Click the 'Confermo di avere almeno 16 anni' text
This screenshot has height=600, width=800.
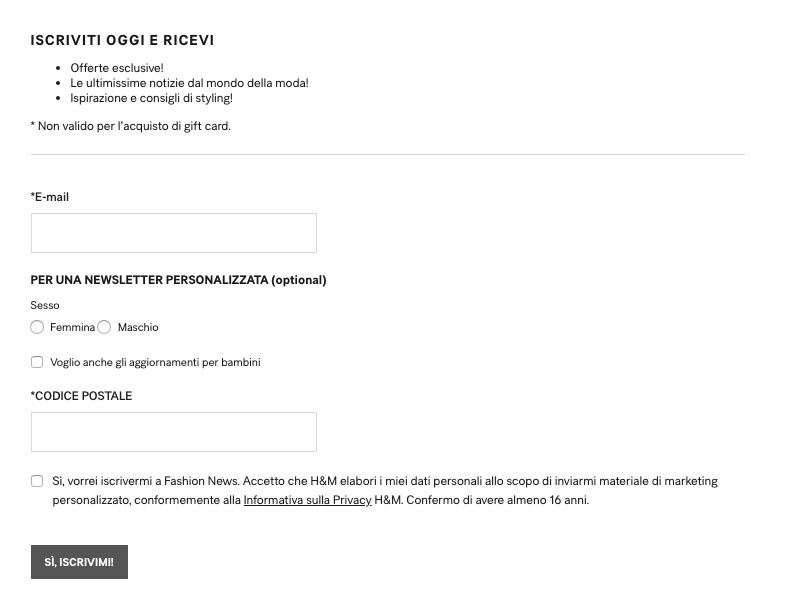click(497, 500)
